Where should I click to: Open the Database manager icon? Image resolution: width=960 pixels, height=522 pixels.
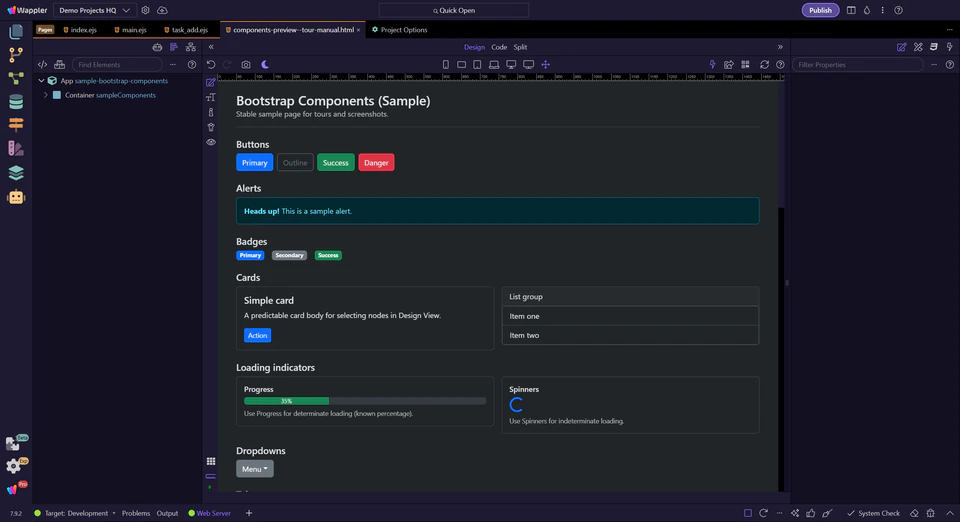(16, 102)
